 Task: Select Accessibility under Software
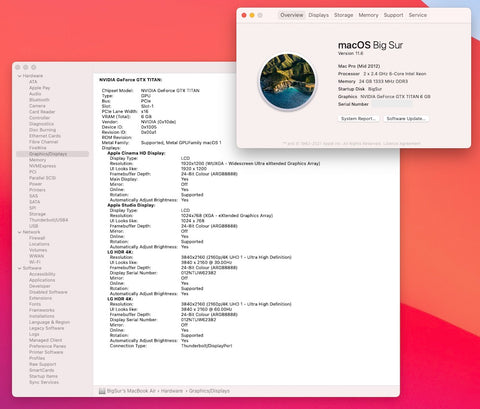42,274
